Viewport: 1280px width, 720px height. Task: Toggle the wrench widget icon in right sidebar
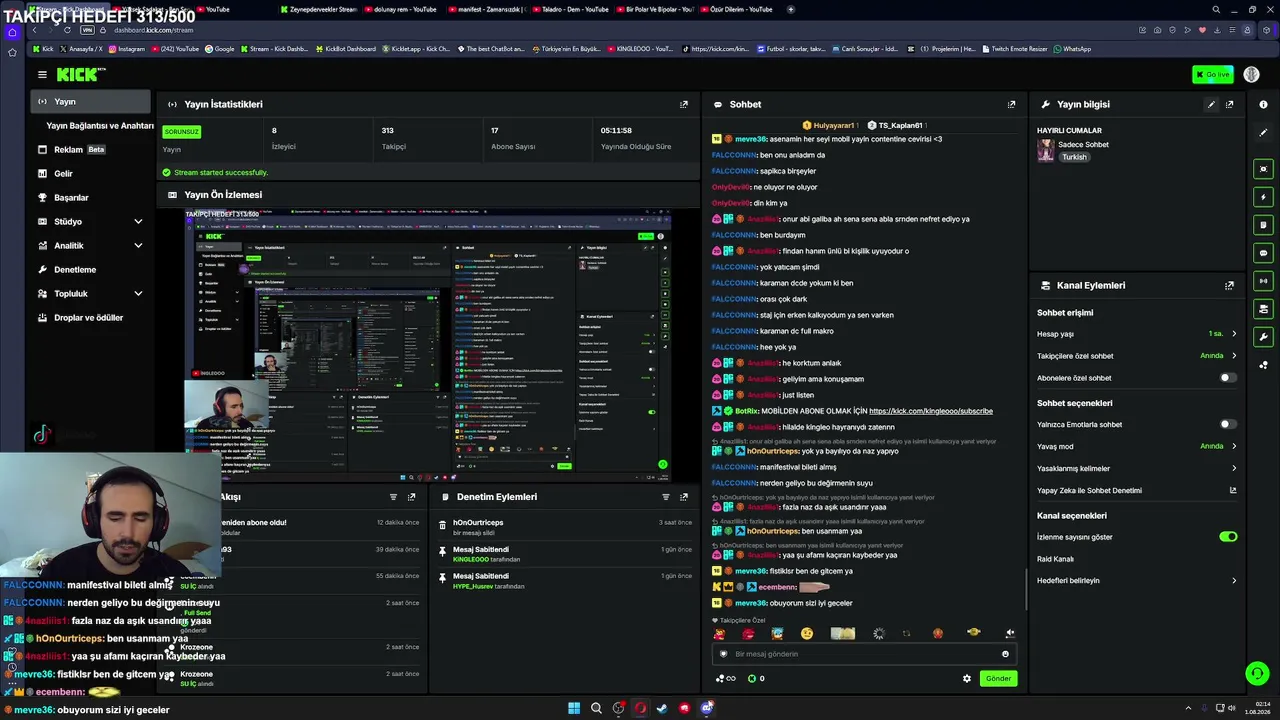pyautogui.click(x=1264, y=337)
